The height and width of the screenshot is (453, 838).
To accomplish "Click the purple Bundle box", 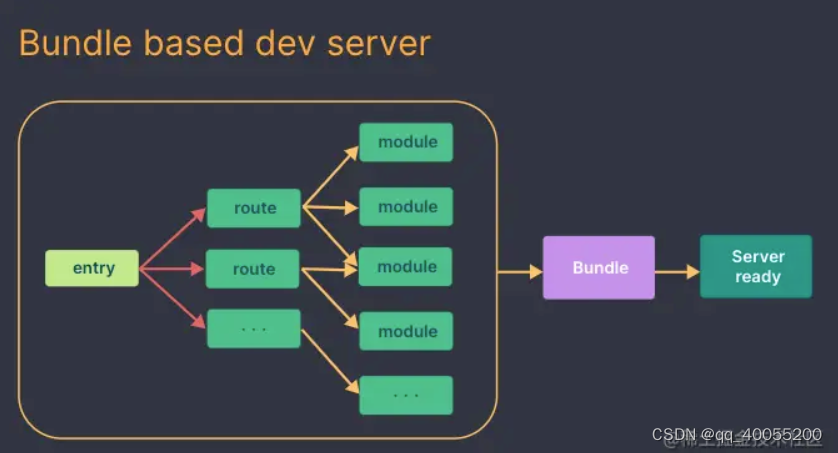I will [599, 268].
